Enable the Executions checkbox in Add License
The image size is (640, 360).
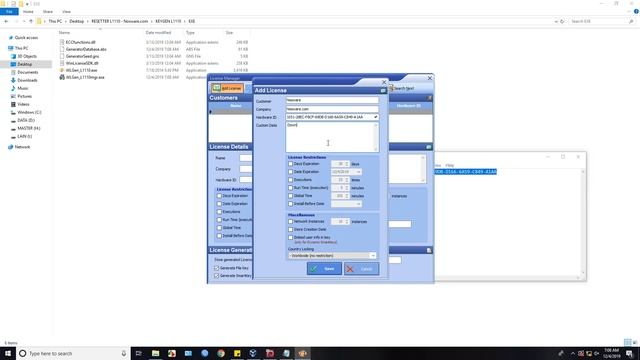tap(291, 180)
